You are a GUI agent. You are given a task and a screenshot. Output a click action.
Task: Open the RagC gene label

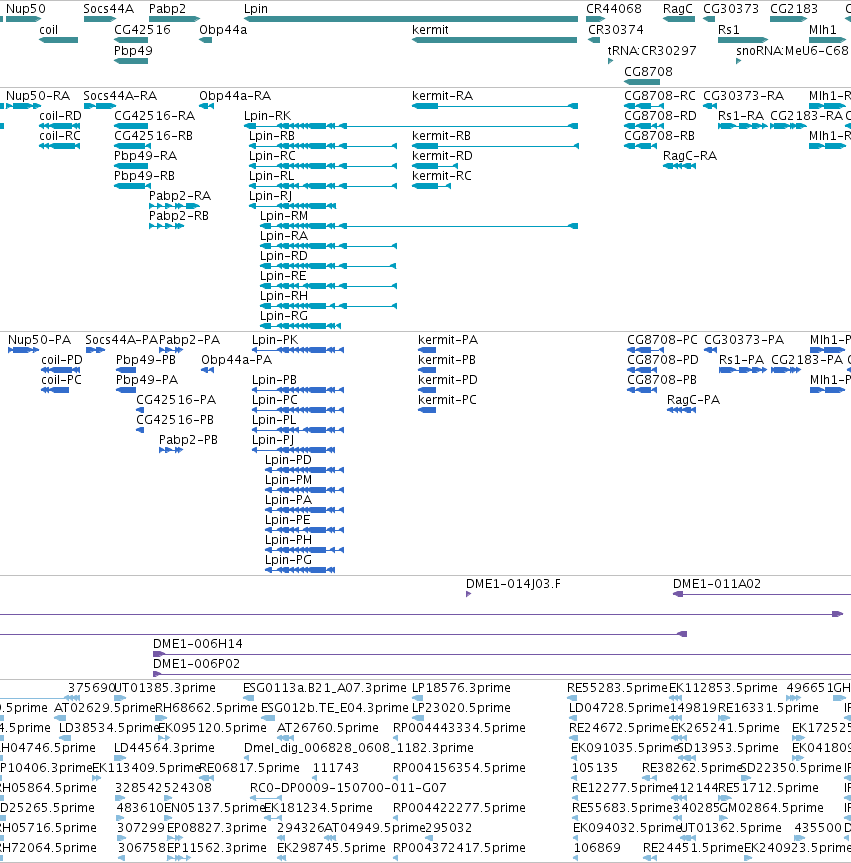point(678,9)
